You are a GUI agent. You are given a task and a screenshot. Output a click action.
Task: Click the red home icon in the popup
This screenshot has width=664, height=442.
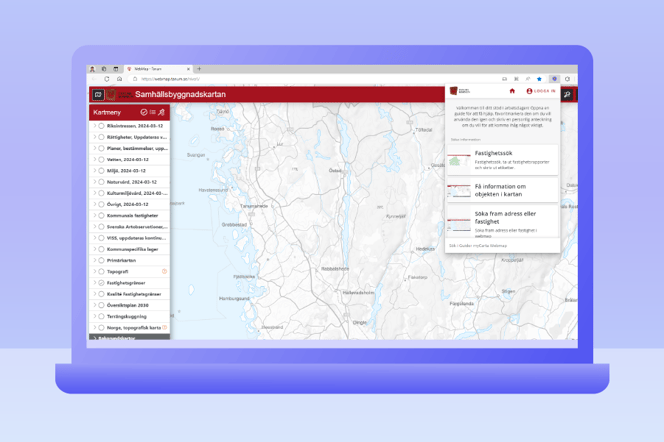pyautogui.click(x=512, y=91)
